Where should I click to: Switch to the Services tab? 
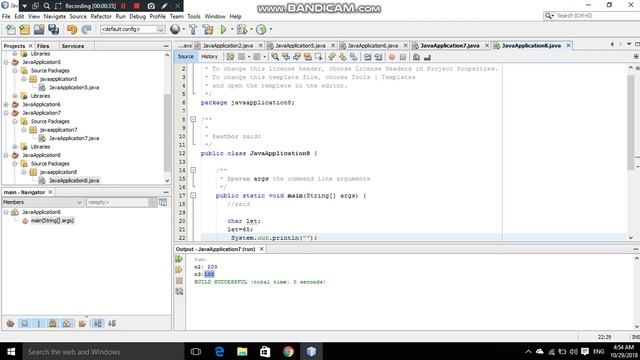[73, 46]
